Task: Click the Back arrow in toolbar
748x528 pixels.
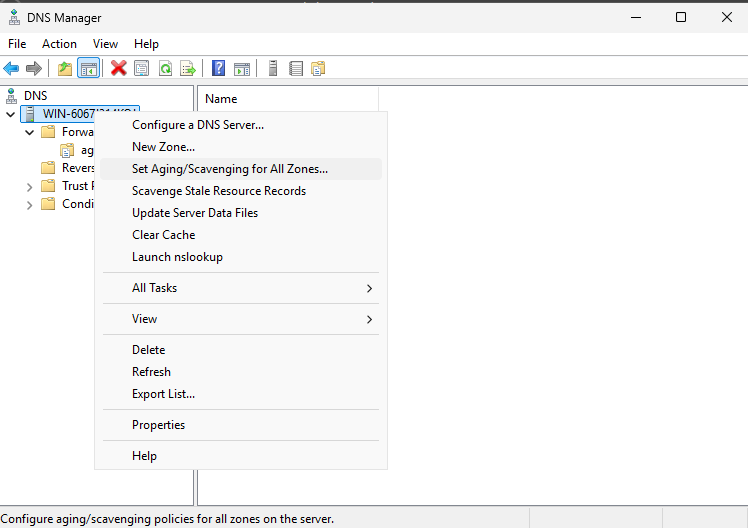Action: click(x=11, y=69)
